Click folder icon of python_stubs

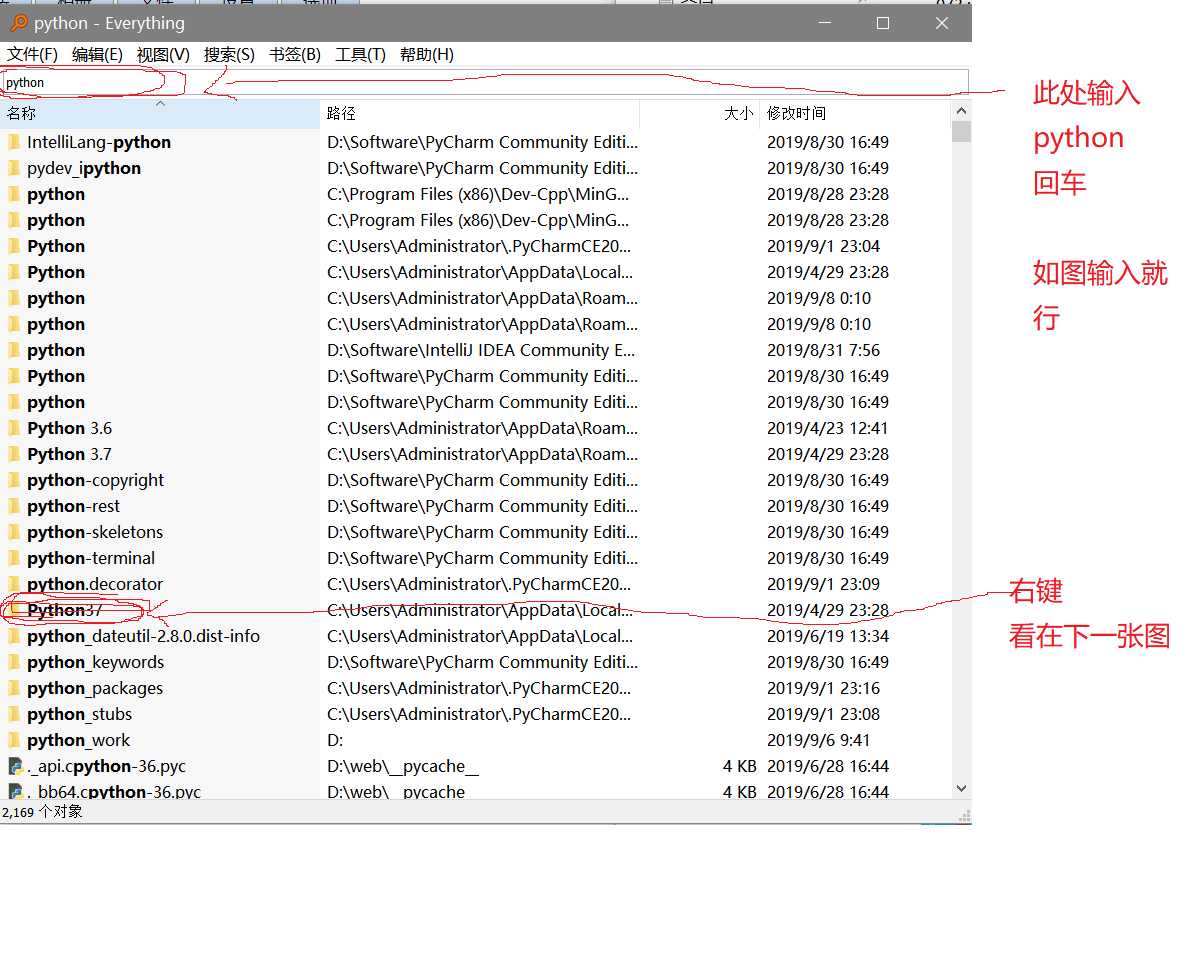click(14, 714)
